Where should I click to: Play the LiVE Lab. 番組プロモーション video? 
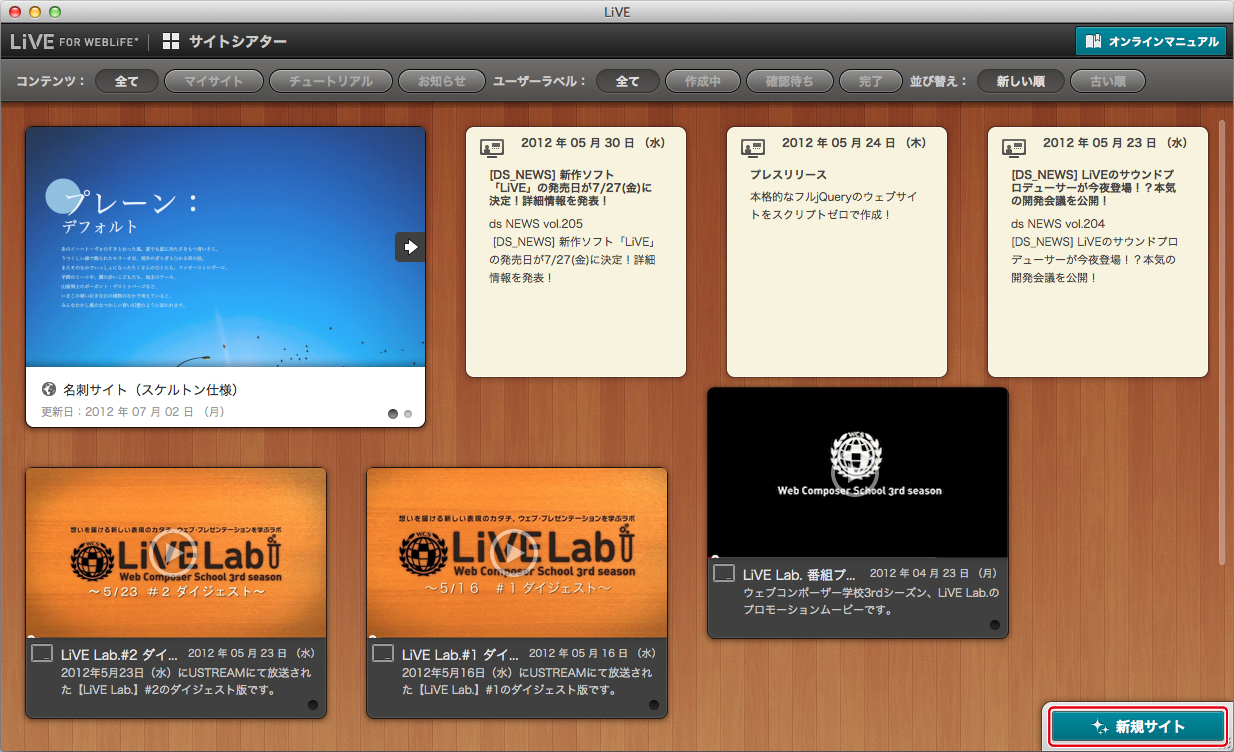pyautogui.click(x=855, y=472)
